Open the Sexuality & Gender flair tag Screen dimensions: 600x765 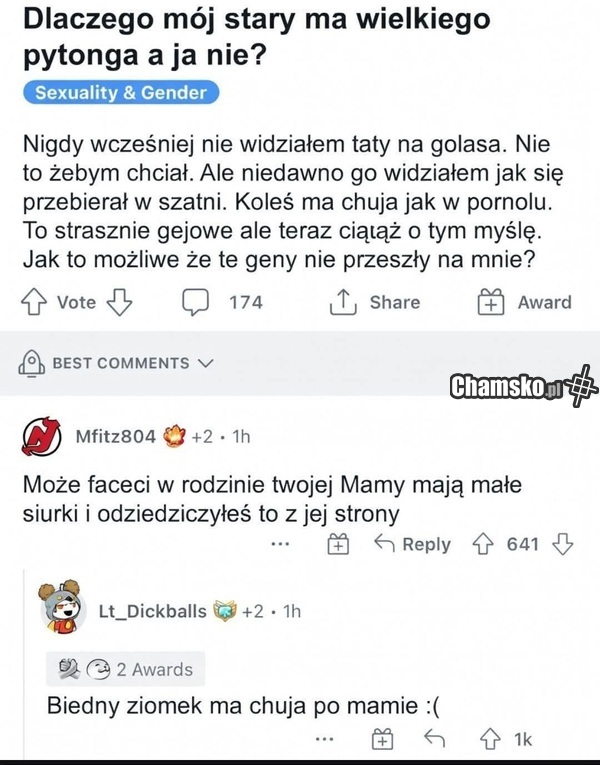120,93
